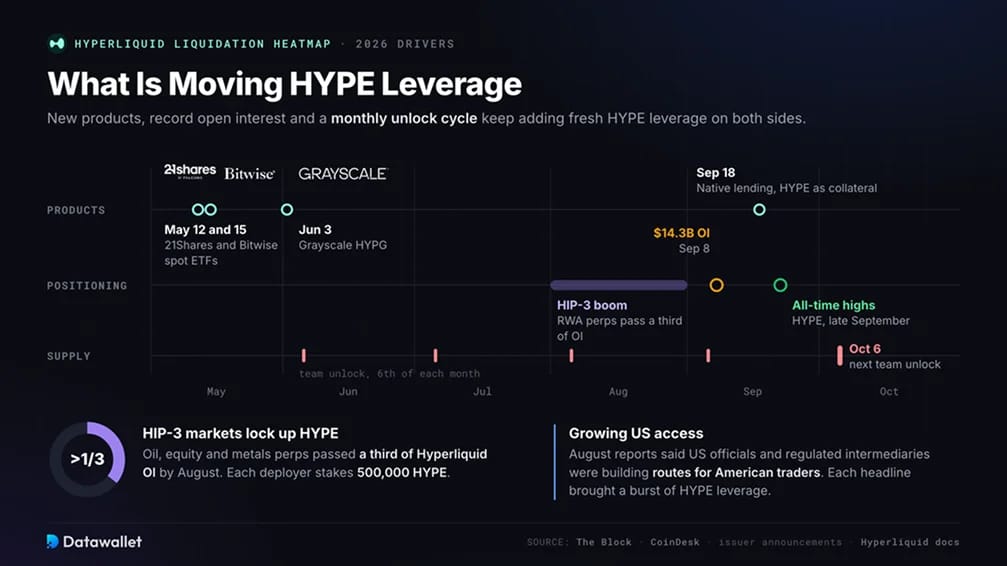The height and width of the screenshot is (566, 1007).
Task: Click the Jun axis label
Action: [x=348, y=391]
